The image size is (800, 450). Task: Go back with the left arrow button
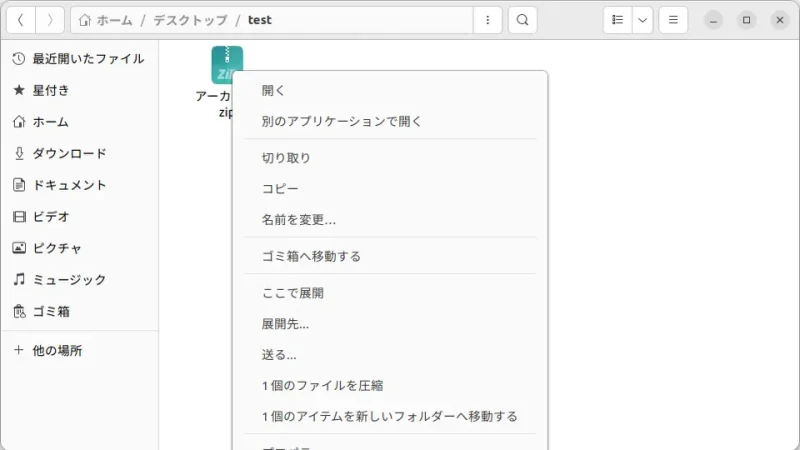point(21,20)
